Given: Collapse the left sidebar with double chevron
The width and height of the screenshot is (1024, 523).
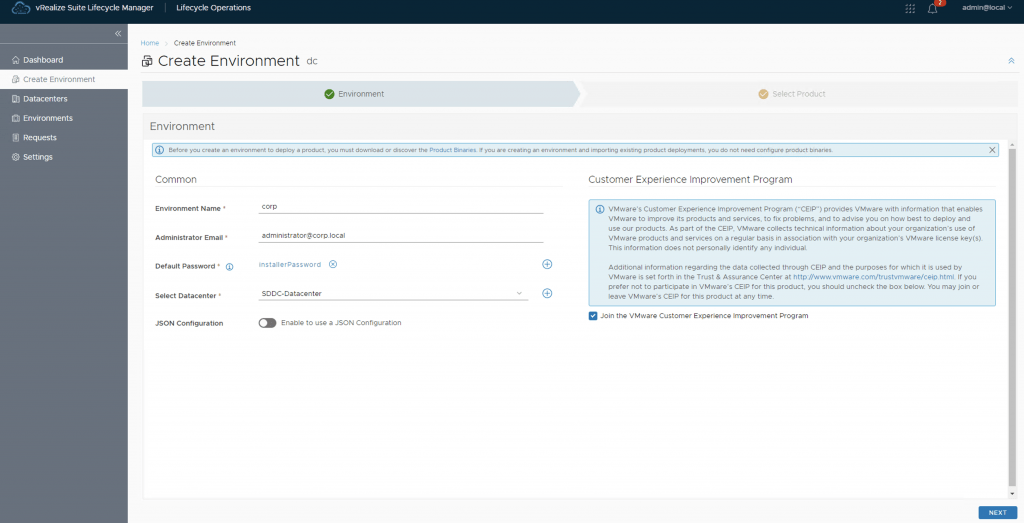Looking at the screenshot, I should 117,33.
